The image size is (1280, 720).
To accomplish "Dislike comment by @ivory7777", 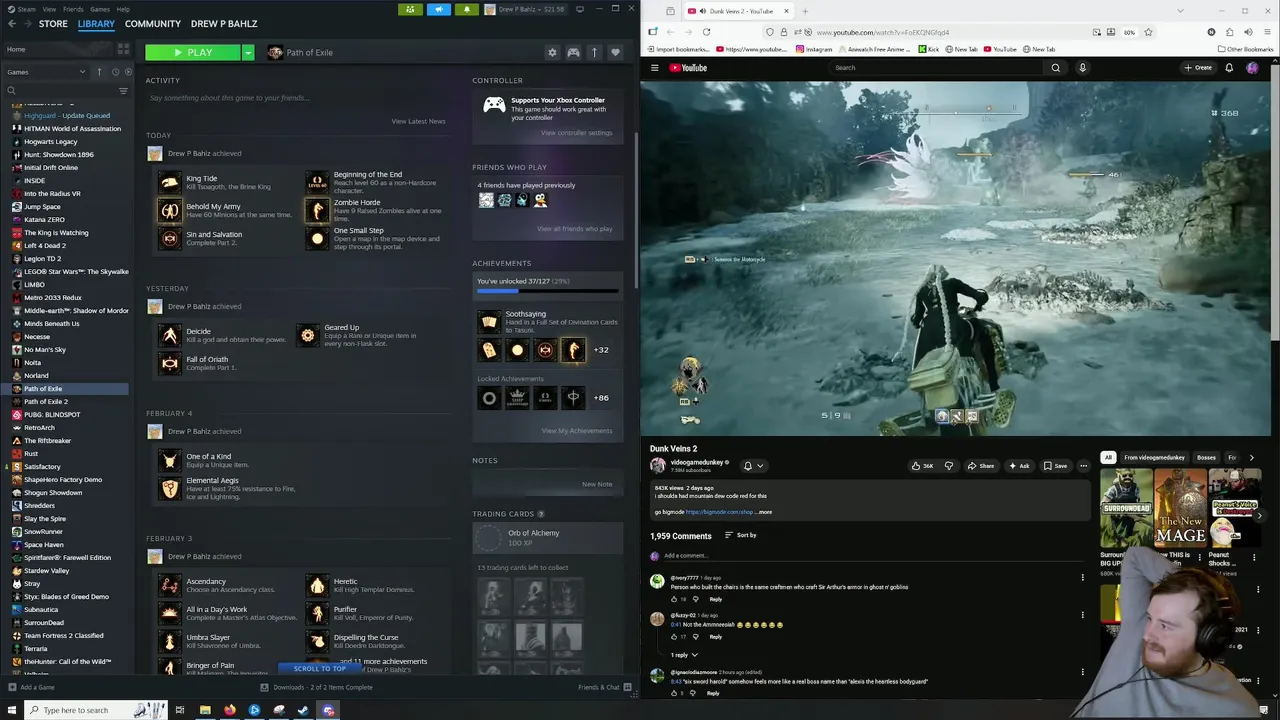I will (x=695, y=599).
